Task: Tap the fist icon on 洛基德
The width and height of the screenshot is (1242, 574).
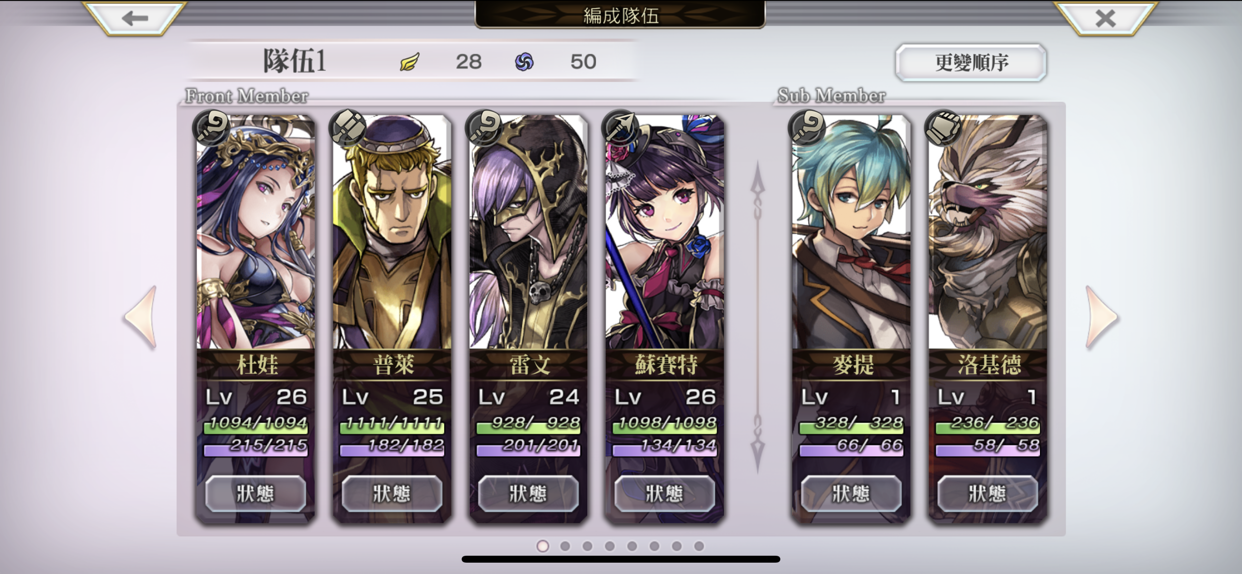Action: 943,128
